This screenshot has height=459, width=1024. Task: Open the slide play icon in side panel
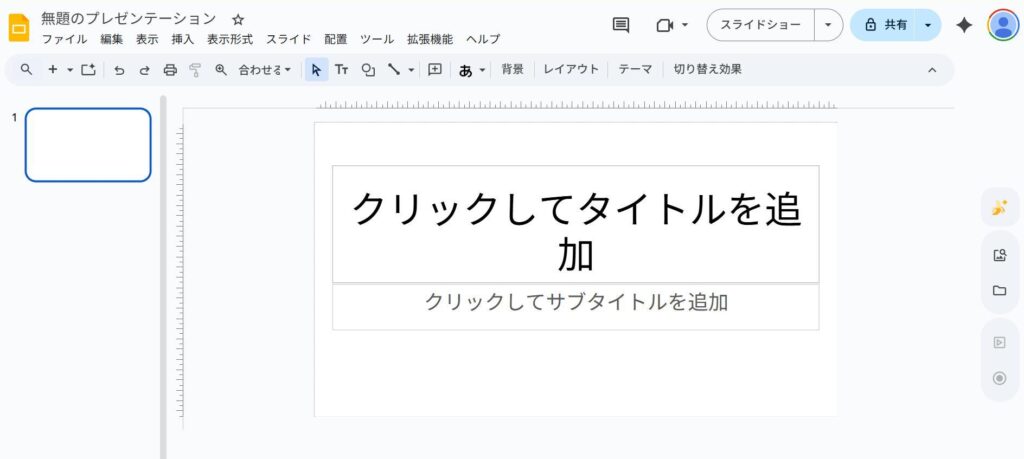tap(999, 343)
